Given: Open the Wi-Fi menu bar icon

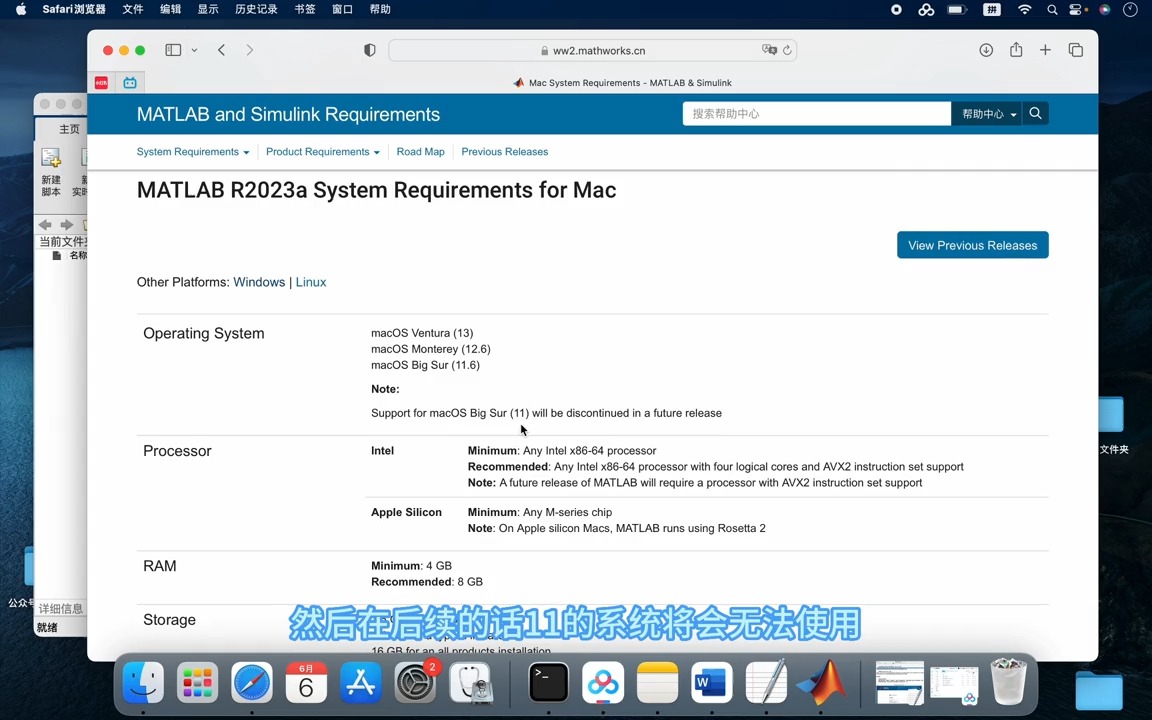Looking at the screenshot, I should [x=1024, y=10].
